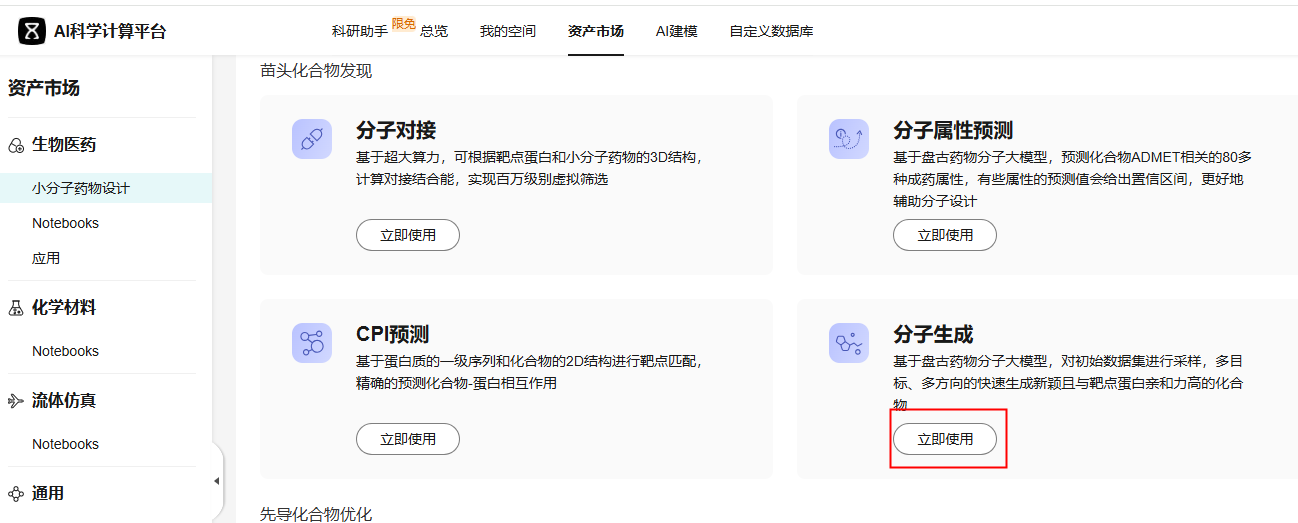Click 立即使用 under 分子属性预测
The width and height of the screenshot is (1298, 523).
tap(945, 235)
